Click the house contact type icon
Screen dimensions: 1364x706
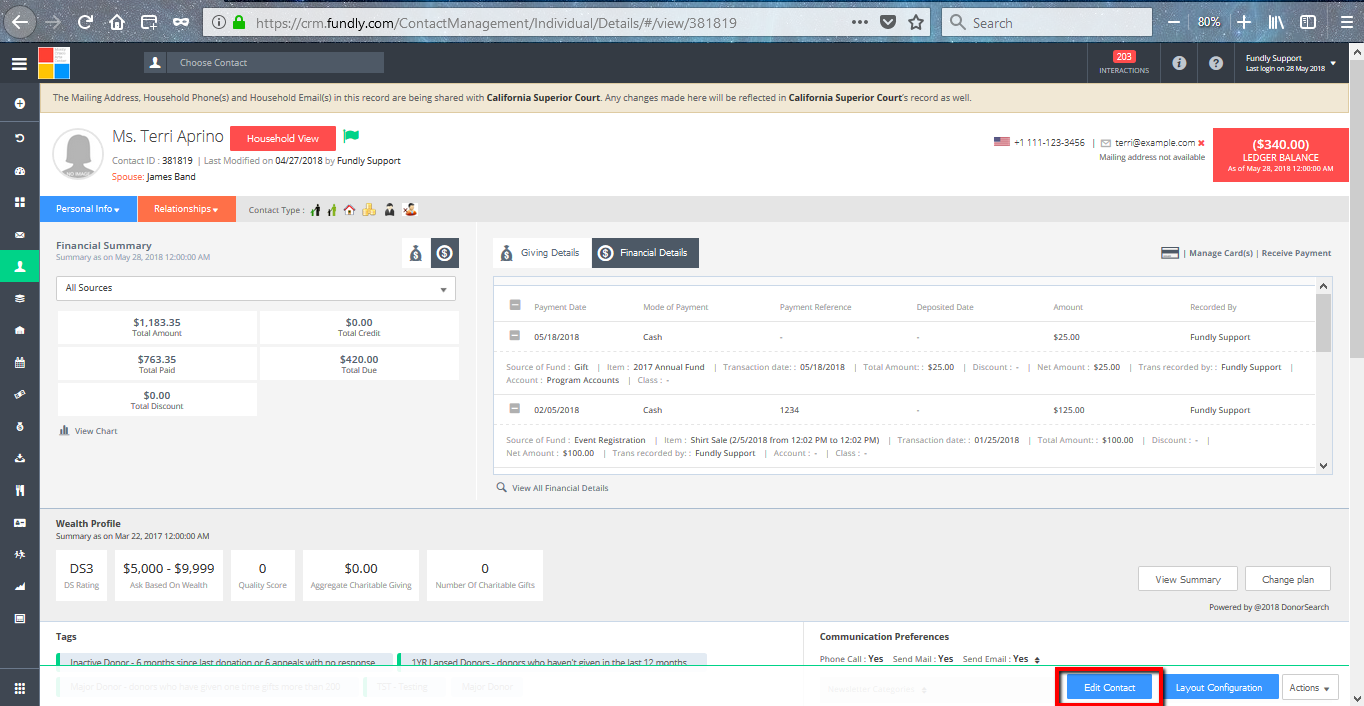(x=349, y=210)
